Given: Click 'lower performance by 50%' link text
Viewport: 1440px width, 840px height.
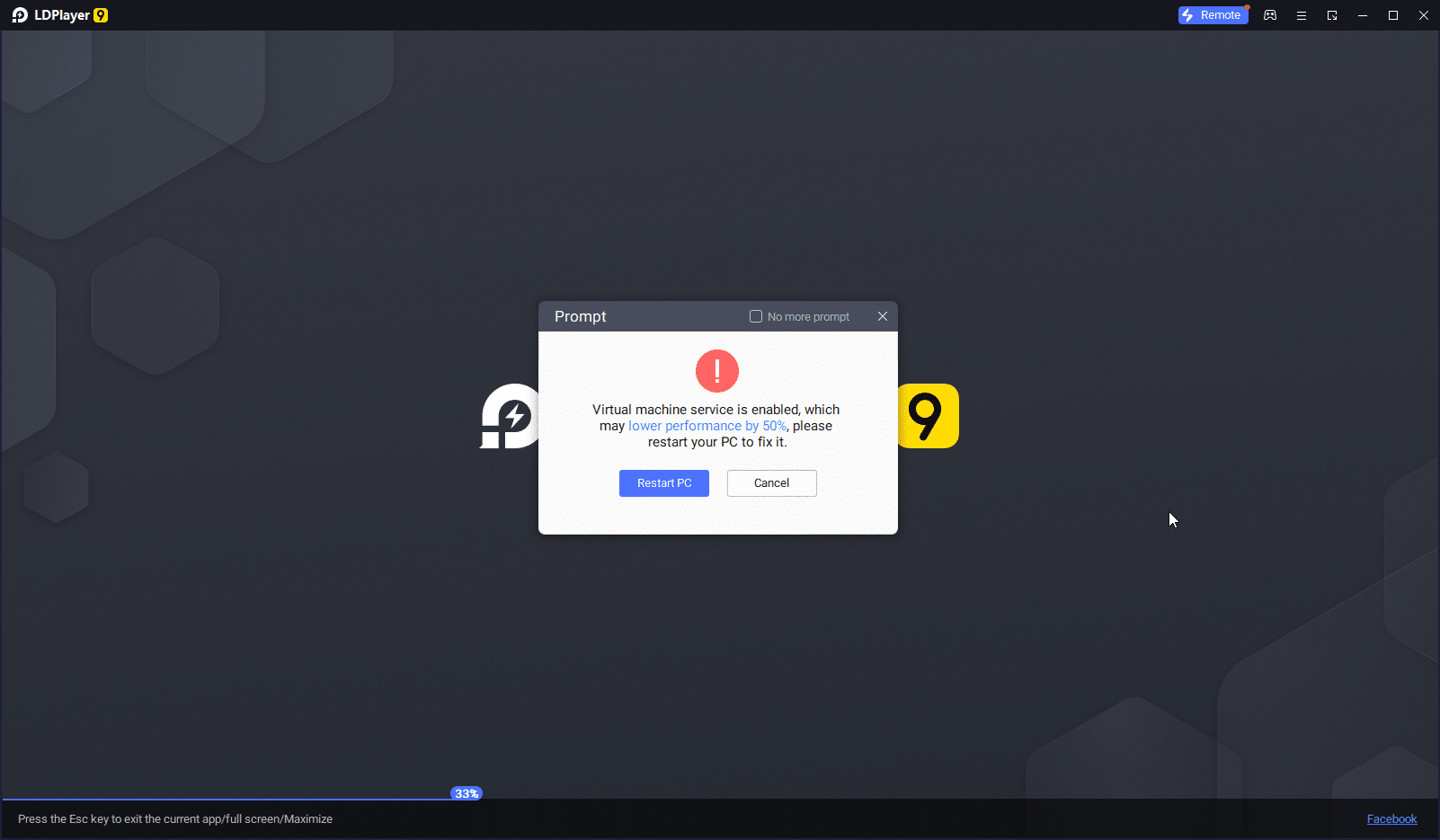Looking at the screenshot, I should (x=707, y=426).
